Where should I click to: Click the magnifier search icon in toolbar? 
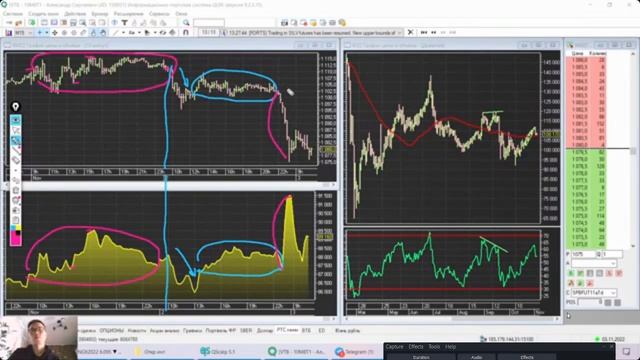tap(186, 23)
